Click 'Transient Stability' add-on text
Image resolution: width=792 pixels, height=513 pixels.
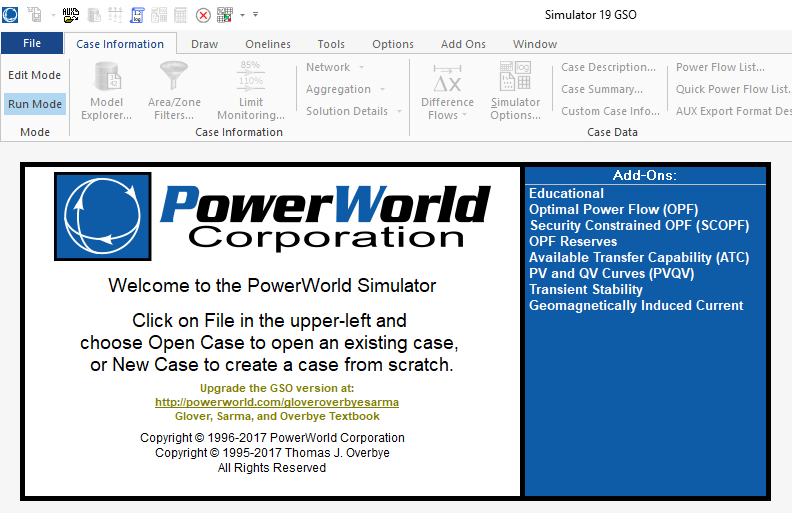click(x=586, y=290)
